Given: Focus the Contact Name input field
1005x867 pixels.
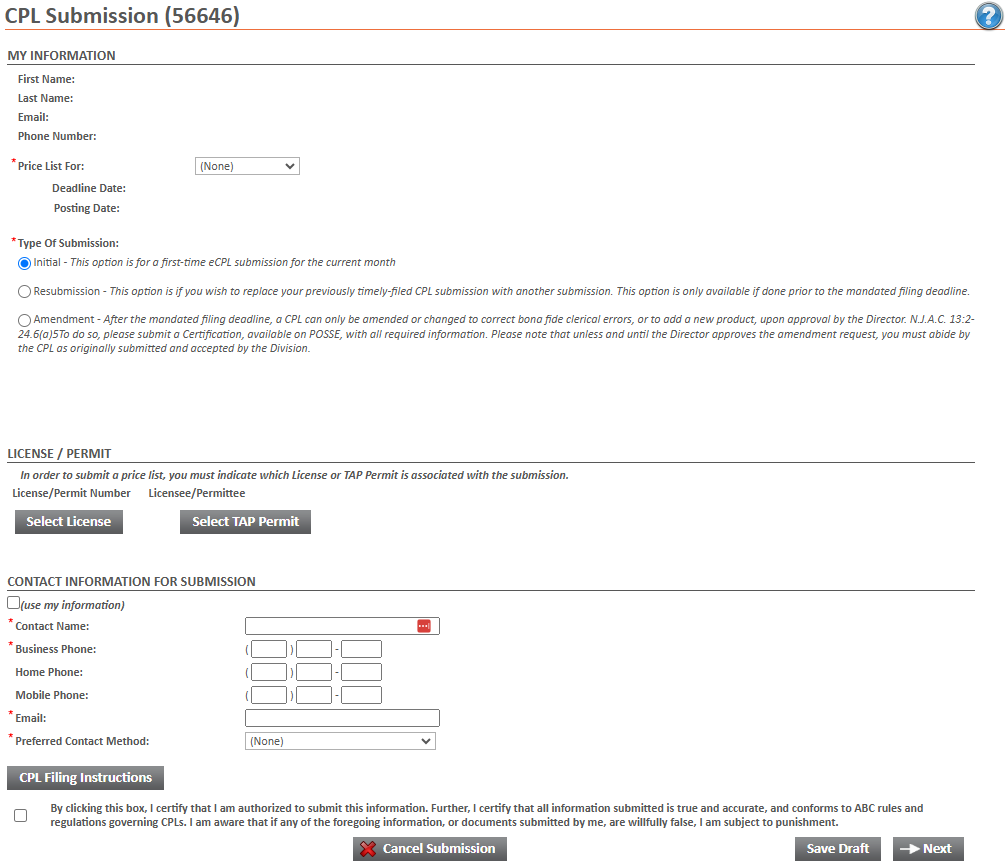Looking at the screenshot, I should (342, 626).
